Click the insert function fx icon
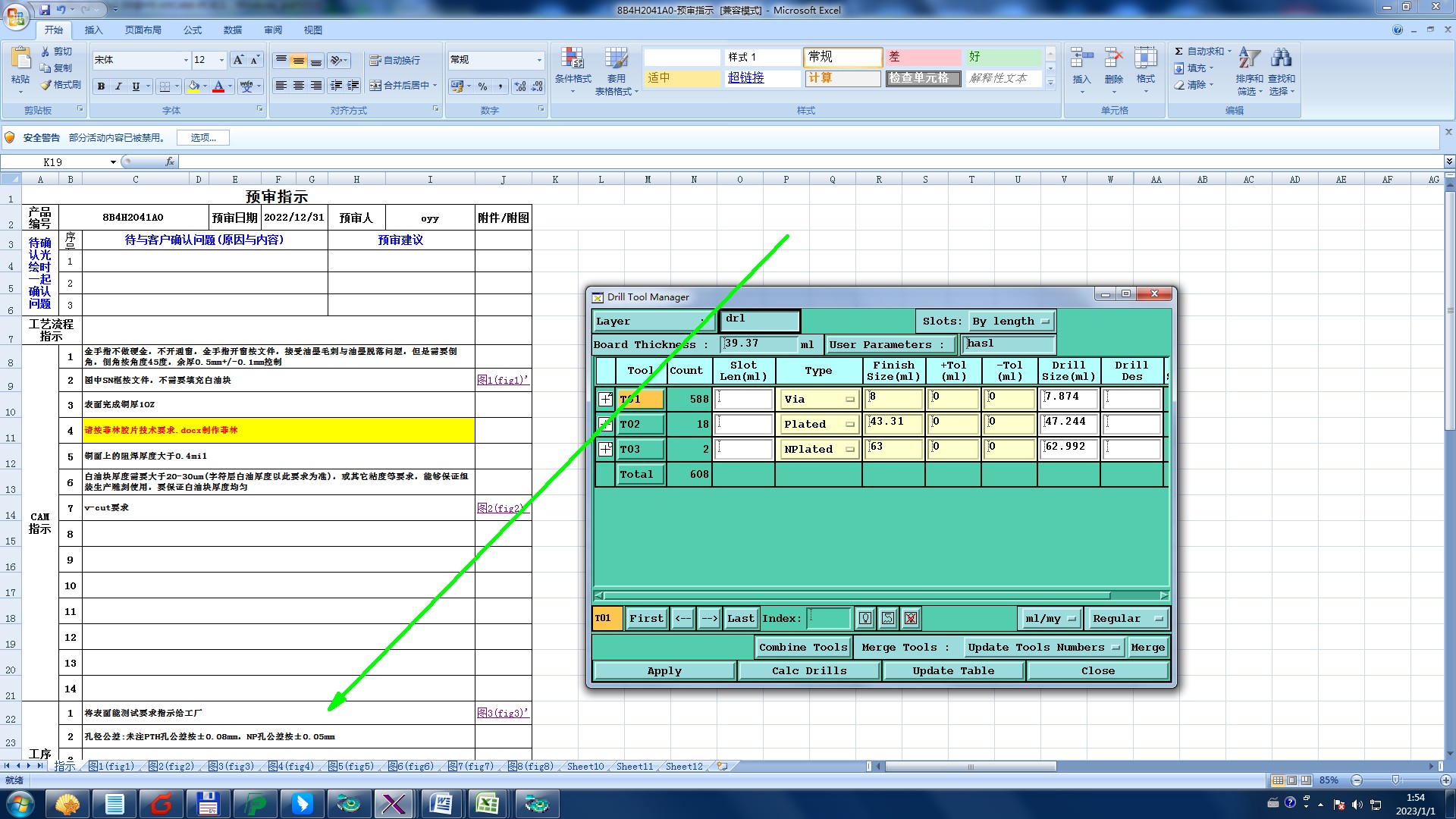This screenshot has width=1456, height=819. pos(170,162)
